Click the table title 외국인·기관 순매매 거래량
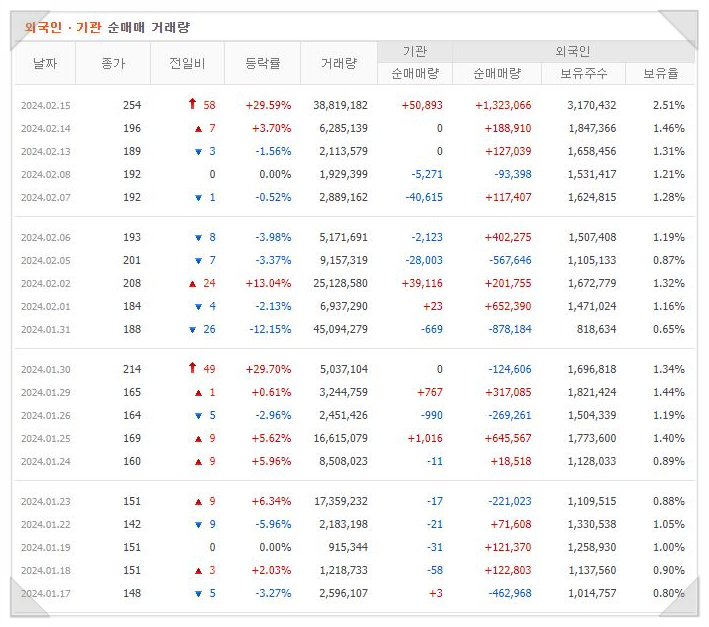 pyautogui.click(x=107, y=27)
